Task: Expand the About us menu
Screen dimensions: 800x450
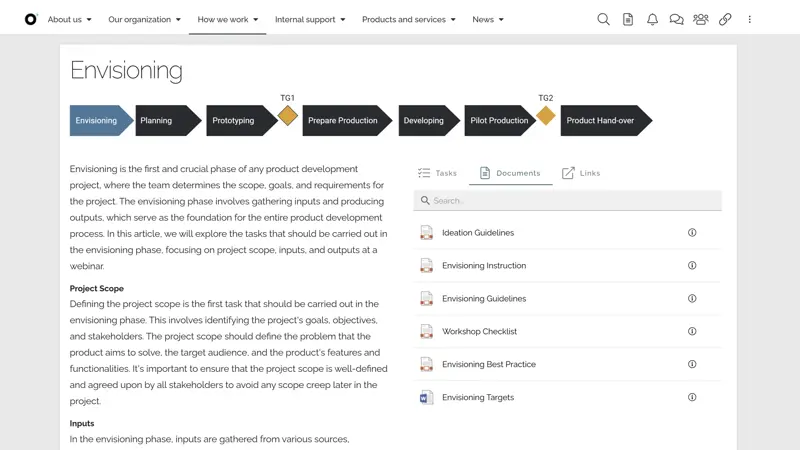Action: [69, 19]
